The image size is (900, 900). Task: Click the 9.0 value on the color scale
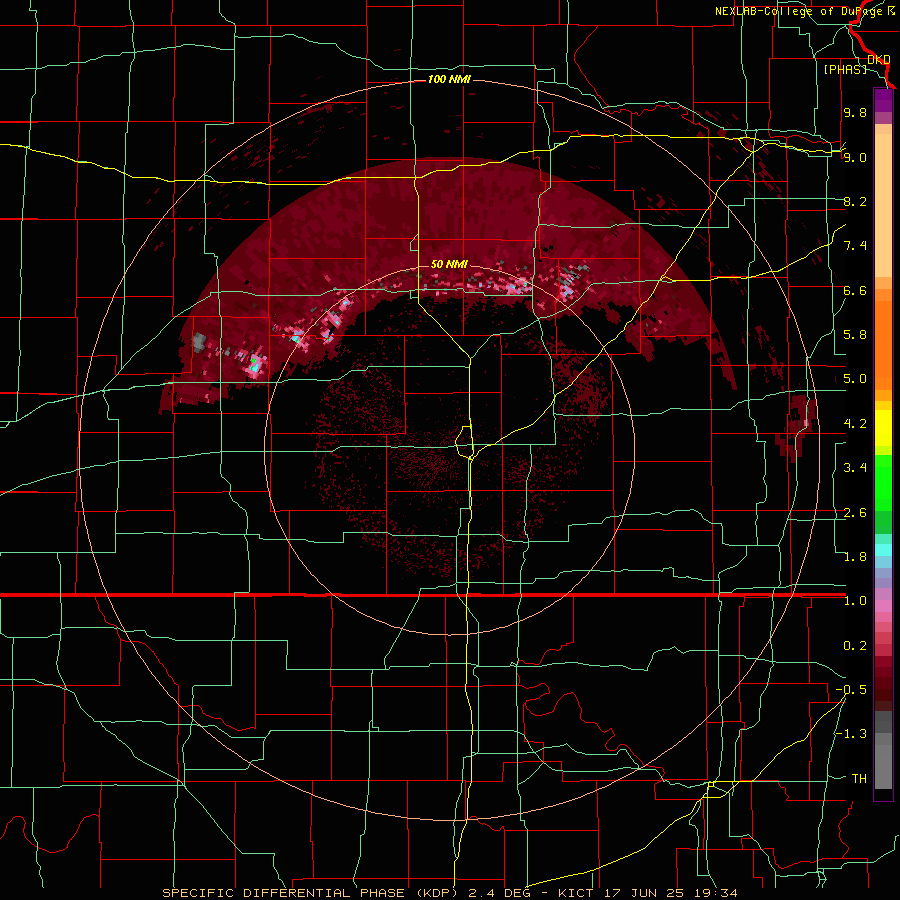(x=855, y=157)
